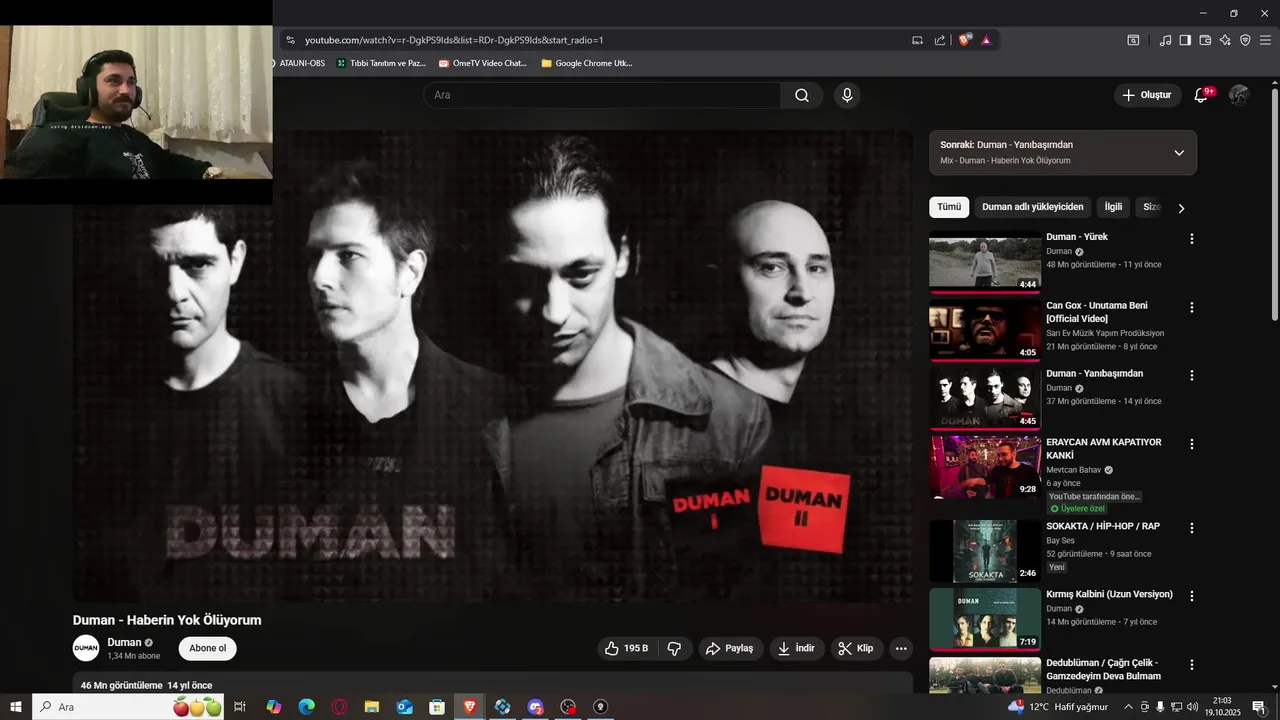Open Google Chrome Utk... bookmarks folder

(587, 63)
